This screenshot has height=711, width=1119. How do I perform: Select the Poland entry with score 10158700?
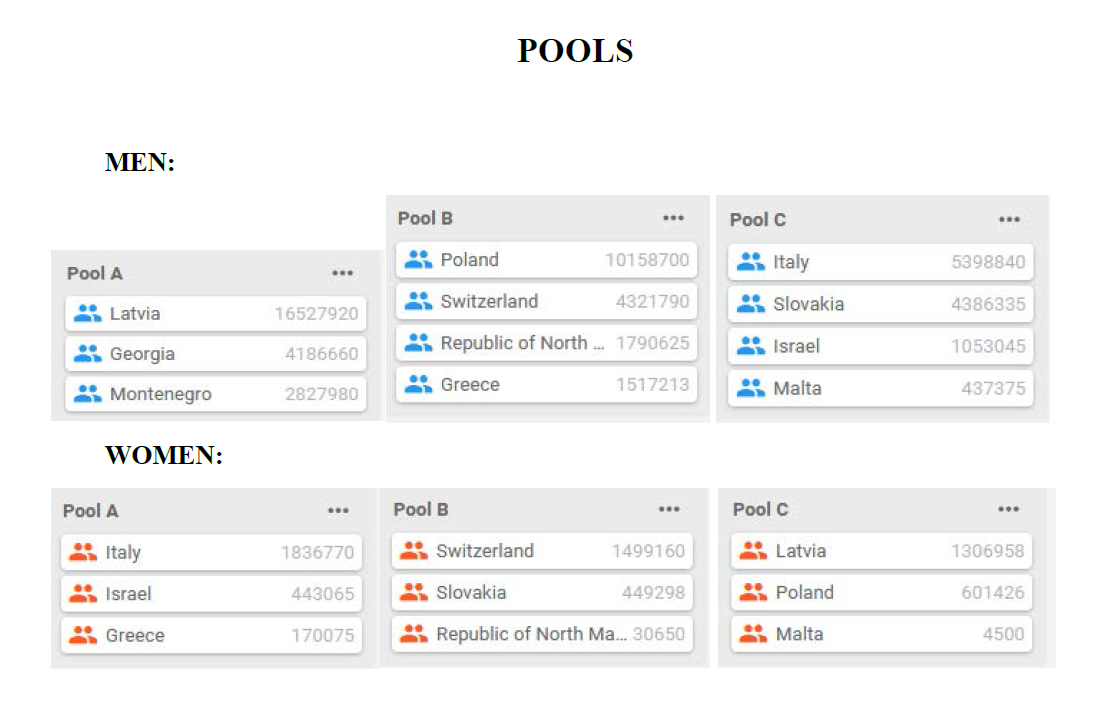(546, 260)
